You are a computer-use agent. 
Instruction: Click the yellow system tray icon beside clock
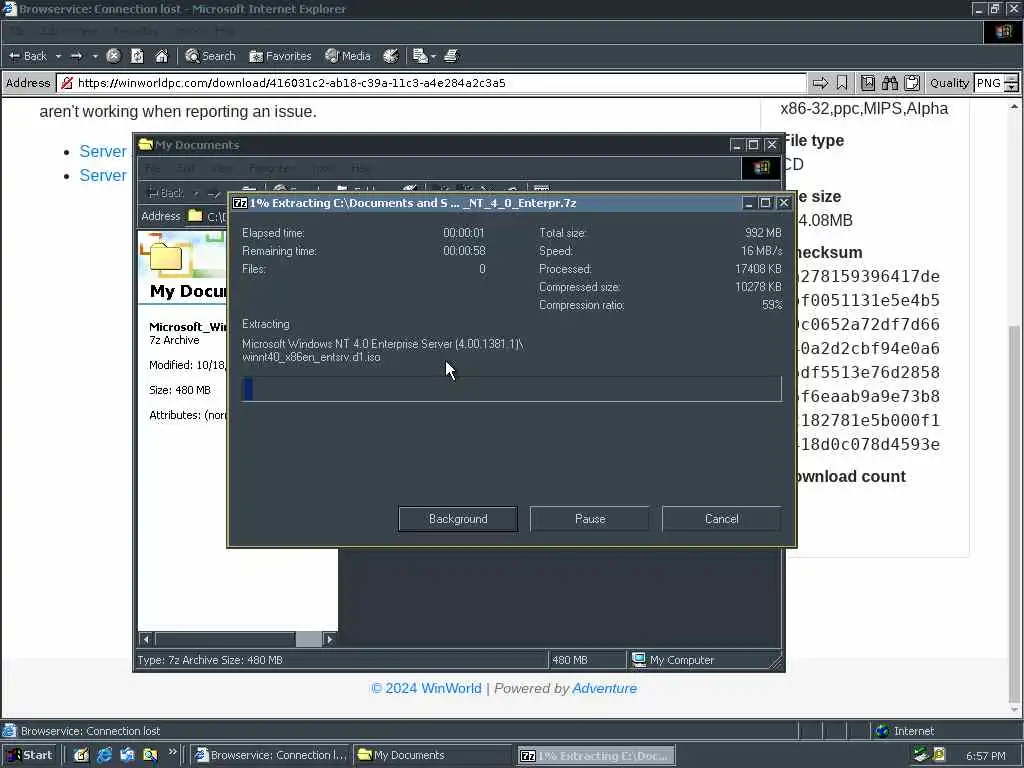pos(939,755)
